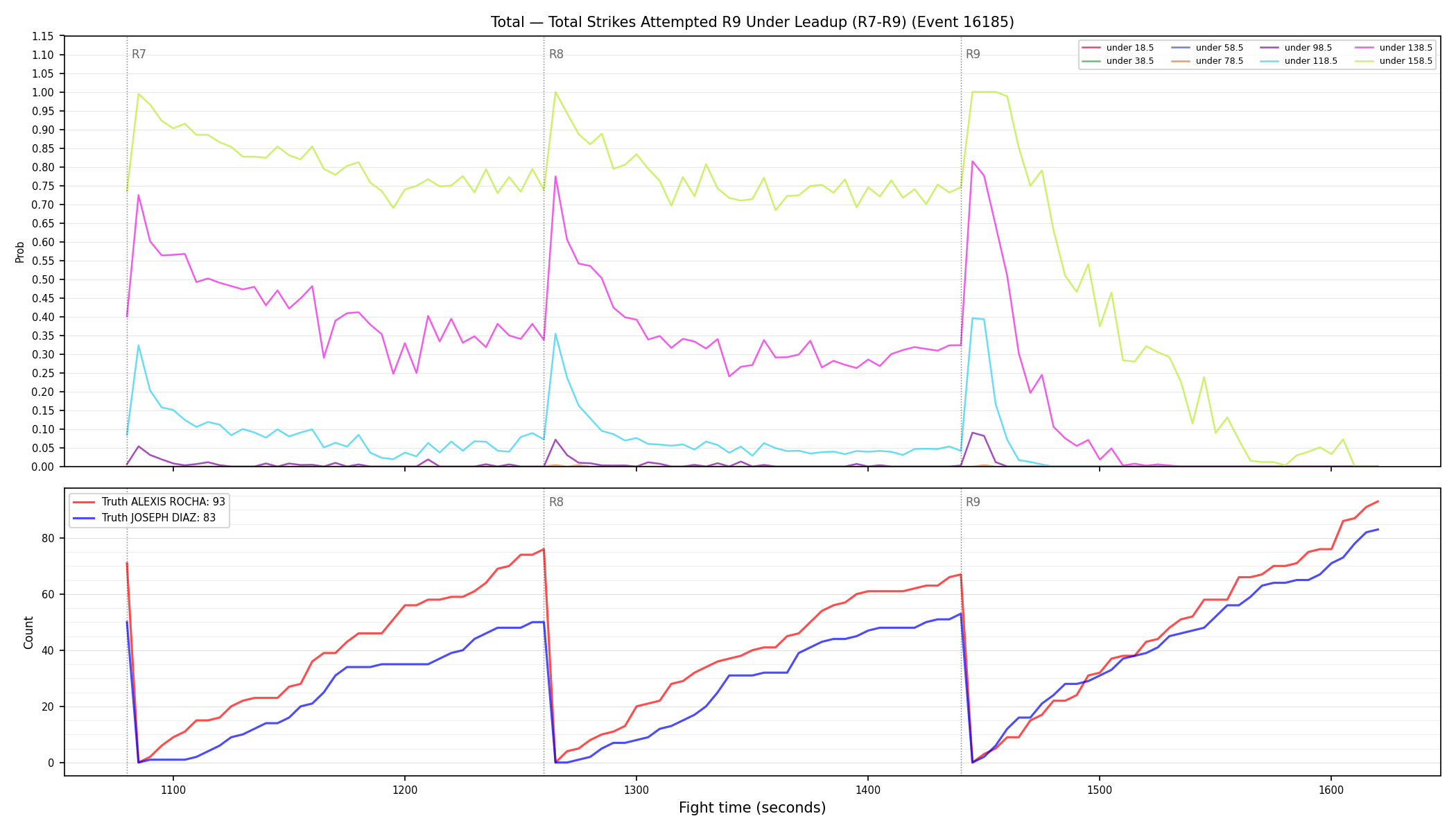Click the 'Prob' y-axis label
This screenshot has width=1456, height=832.
tap(20, 252)
